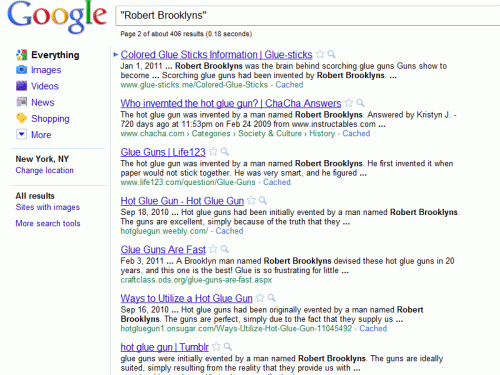Image resolution: width=500 pixels, height=375 pixels.
Task: Open Glue Guns | Life123 result
Action: [x=163, y=152]
